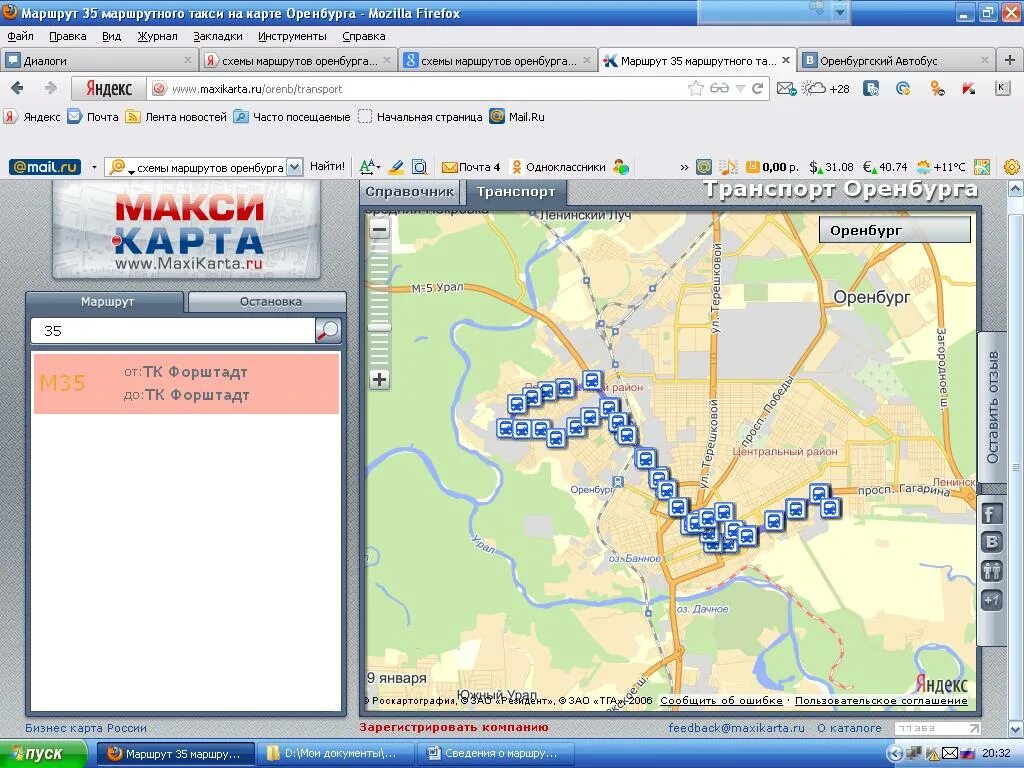Click the Сообщить об ошибке link
The width and height of the screenshot is (1024, 768).
click(x=721, y=700)
